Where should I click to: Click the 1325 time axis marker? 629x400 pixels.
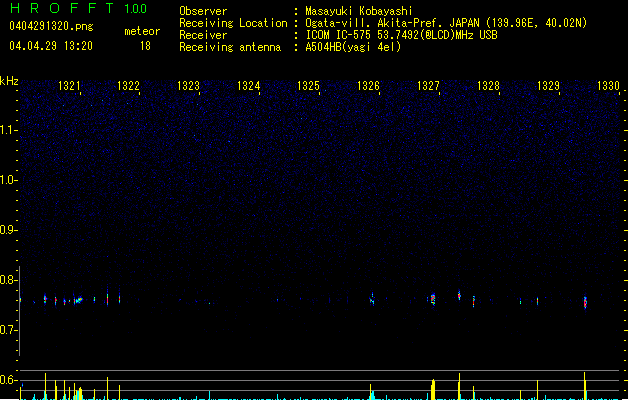point(308,85)
